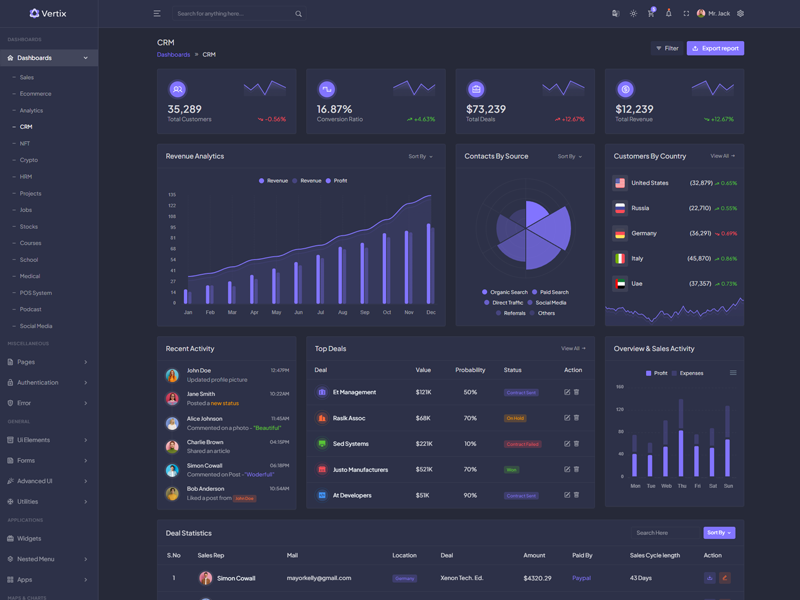Click the Thu bar in Overview chart

click(681, 452)
